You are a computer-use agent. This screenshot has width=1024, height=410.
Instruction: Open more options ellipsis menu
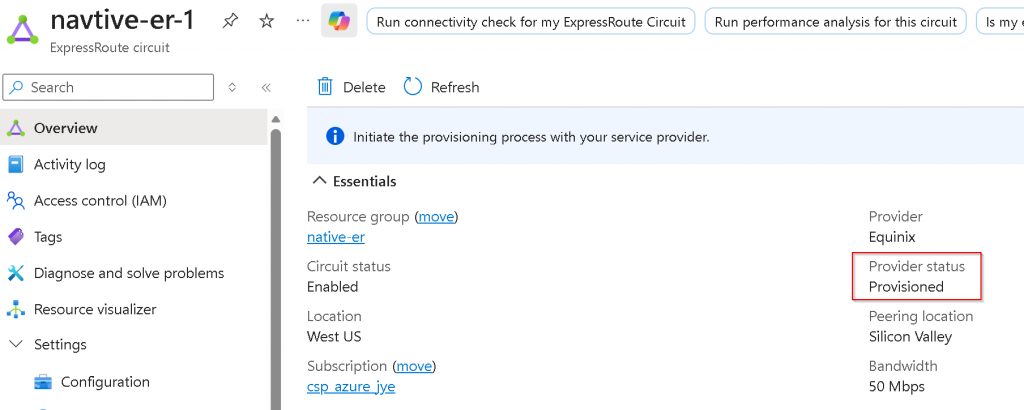[303, 21]
